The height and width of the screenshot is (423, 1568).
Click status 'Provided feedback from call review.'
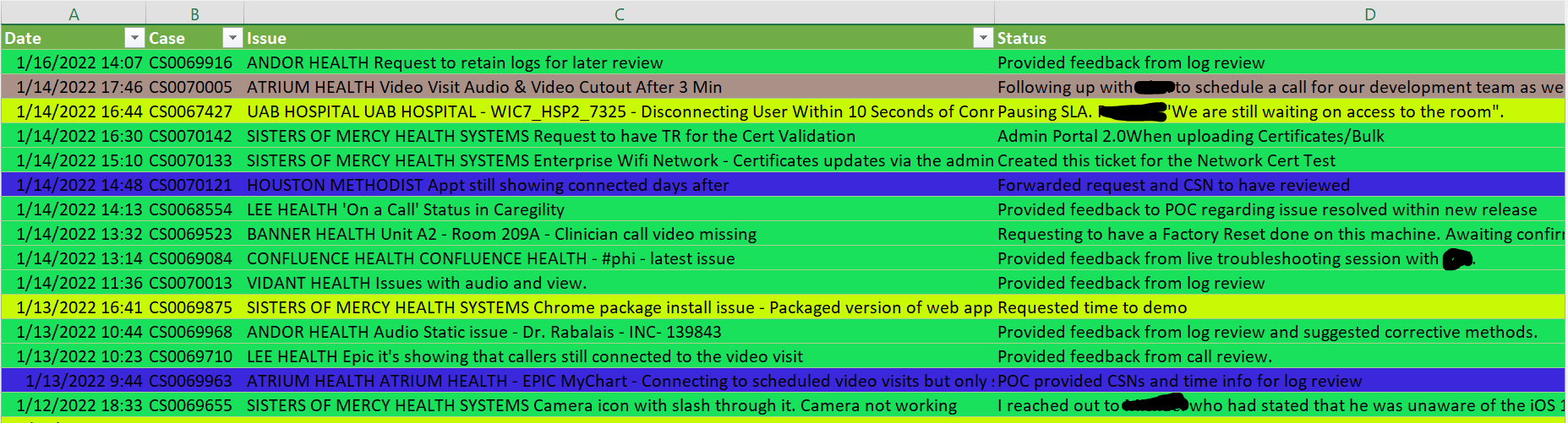(x=1280, y=356)
